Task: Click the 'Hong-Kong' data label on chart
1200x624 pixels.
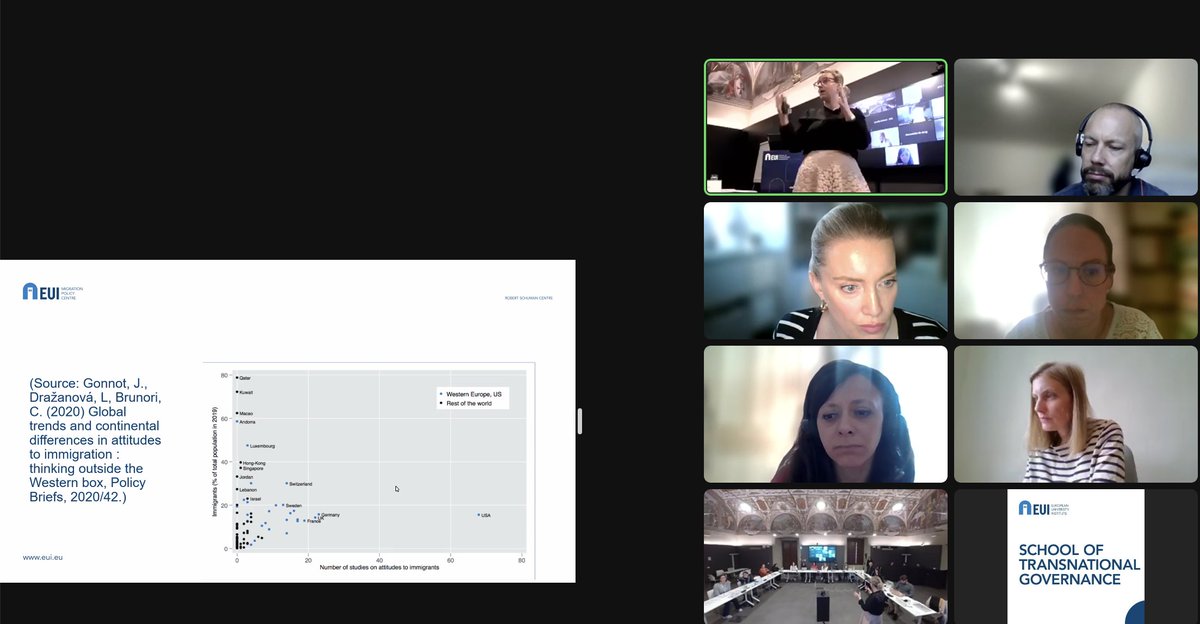Action: [x=255, y=463]
